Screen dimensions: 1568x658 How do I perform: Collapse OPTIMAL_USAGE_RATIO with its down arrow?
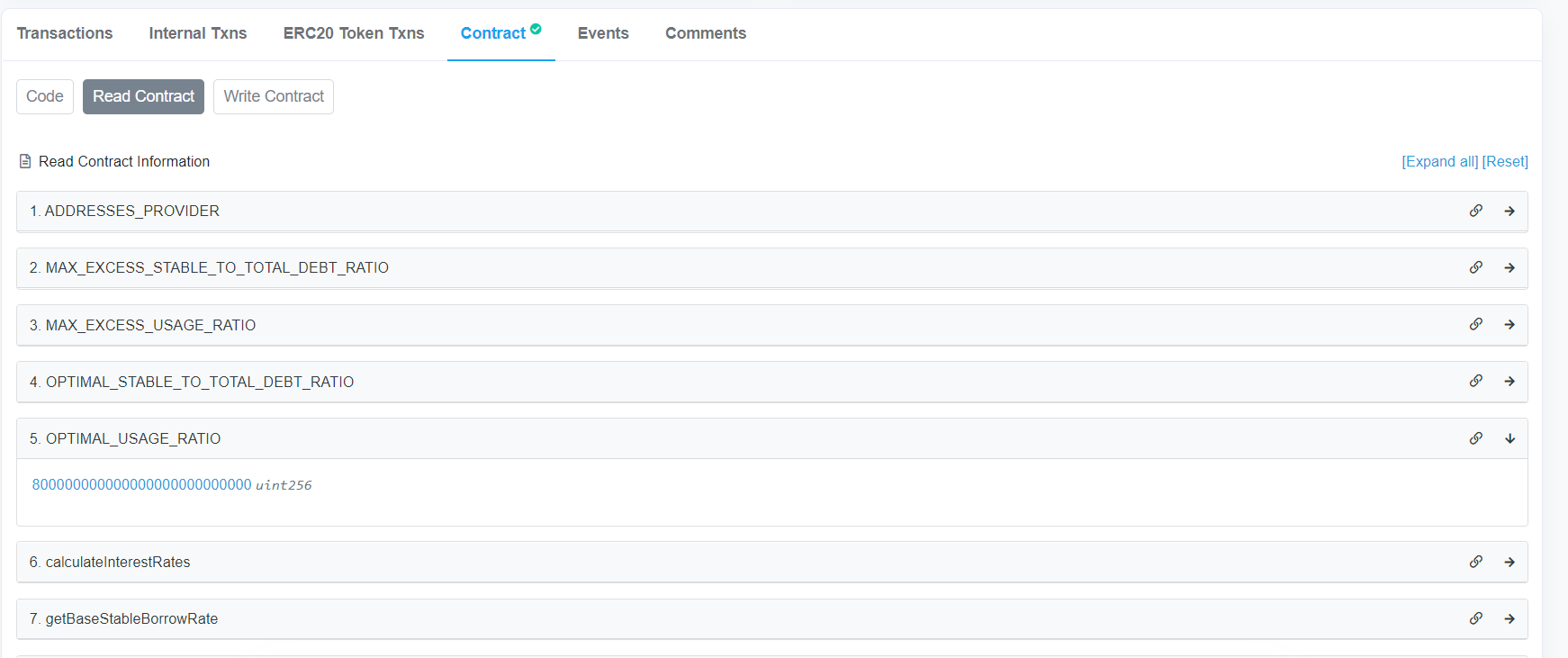coord(1509,438)
